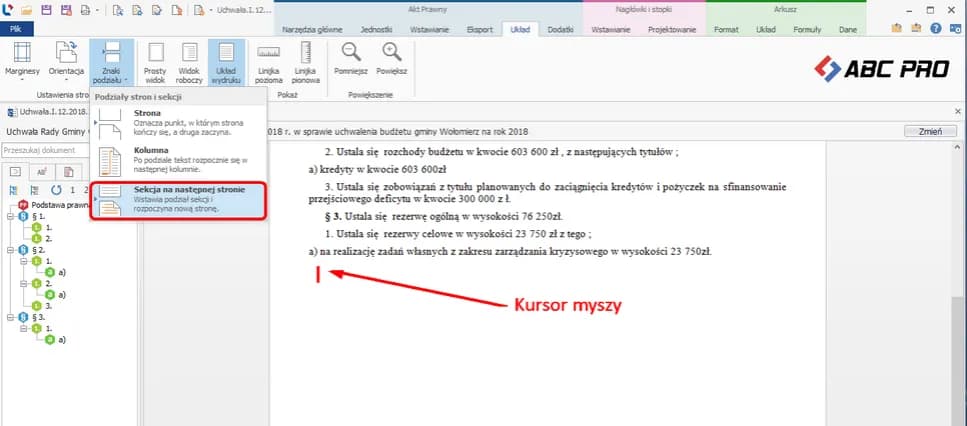This screenshot has width=967, height=426.
Task: Open the Marginesy margins tool
Action: click(22, 62)
